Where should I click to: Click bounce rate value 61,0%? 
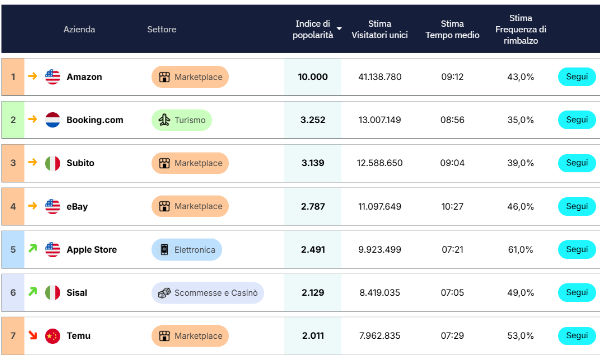pyautogui.click(x=520, y=250)
